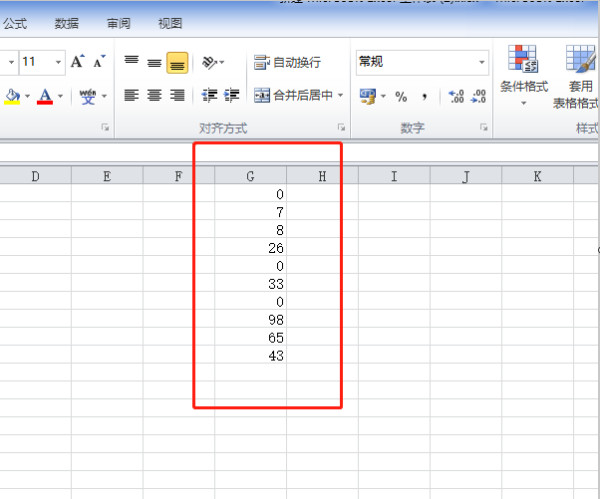Decrease the cell indent

click(x=209, y=95)
